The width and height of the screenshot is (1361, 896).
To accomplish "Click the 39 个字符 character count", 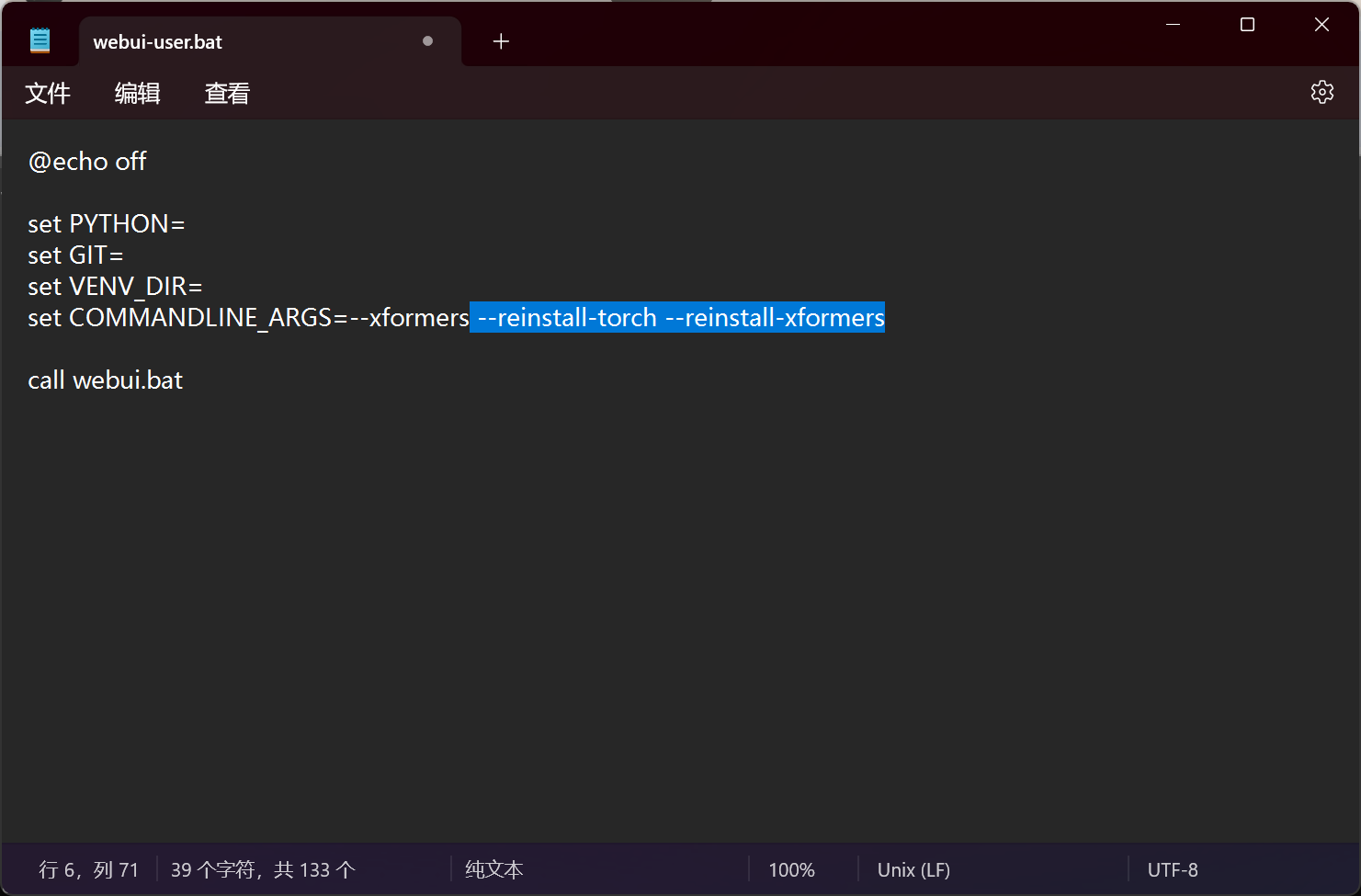I will click(x=263, y=869).
